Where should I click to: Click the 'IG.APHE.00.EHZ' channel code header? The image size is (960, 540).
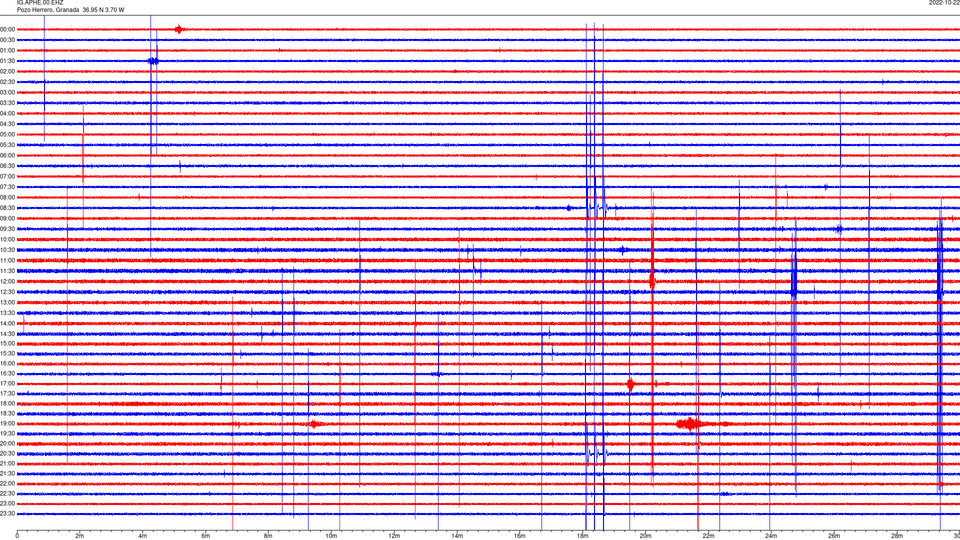pos(40,3)
